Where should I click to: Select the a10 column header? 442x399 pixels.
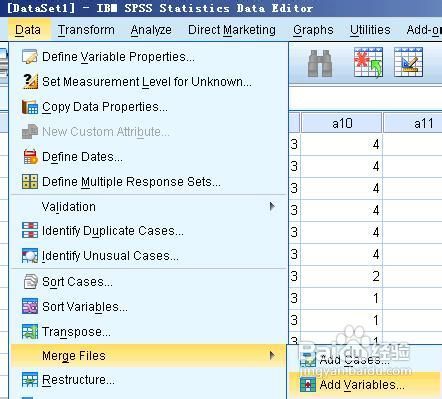click(x=342, y=123)
